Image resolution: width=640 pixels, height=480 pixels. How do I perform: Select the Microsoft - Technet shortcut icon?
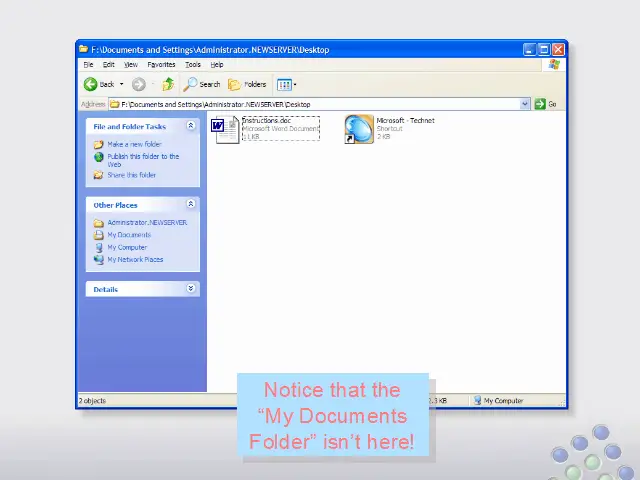359,129
